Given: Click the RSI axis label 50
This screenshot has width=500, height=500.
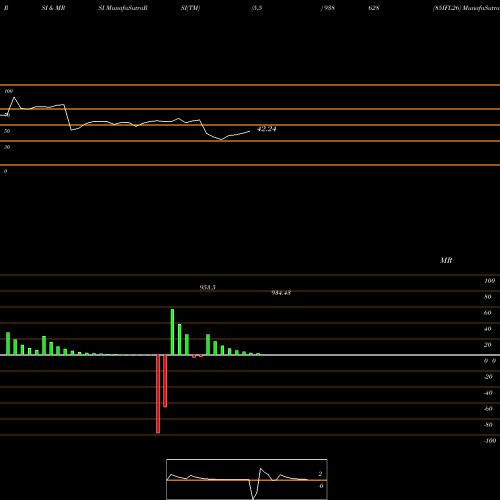Looking at the screenshot, I should [7, 131].
